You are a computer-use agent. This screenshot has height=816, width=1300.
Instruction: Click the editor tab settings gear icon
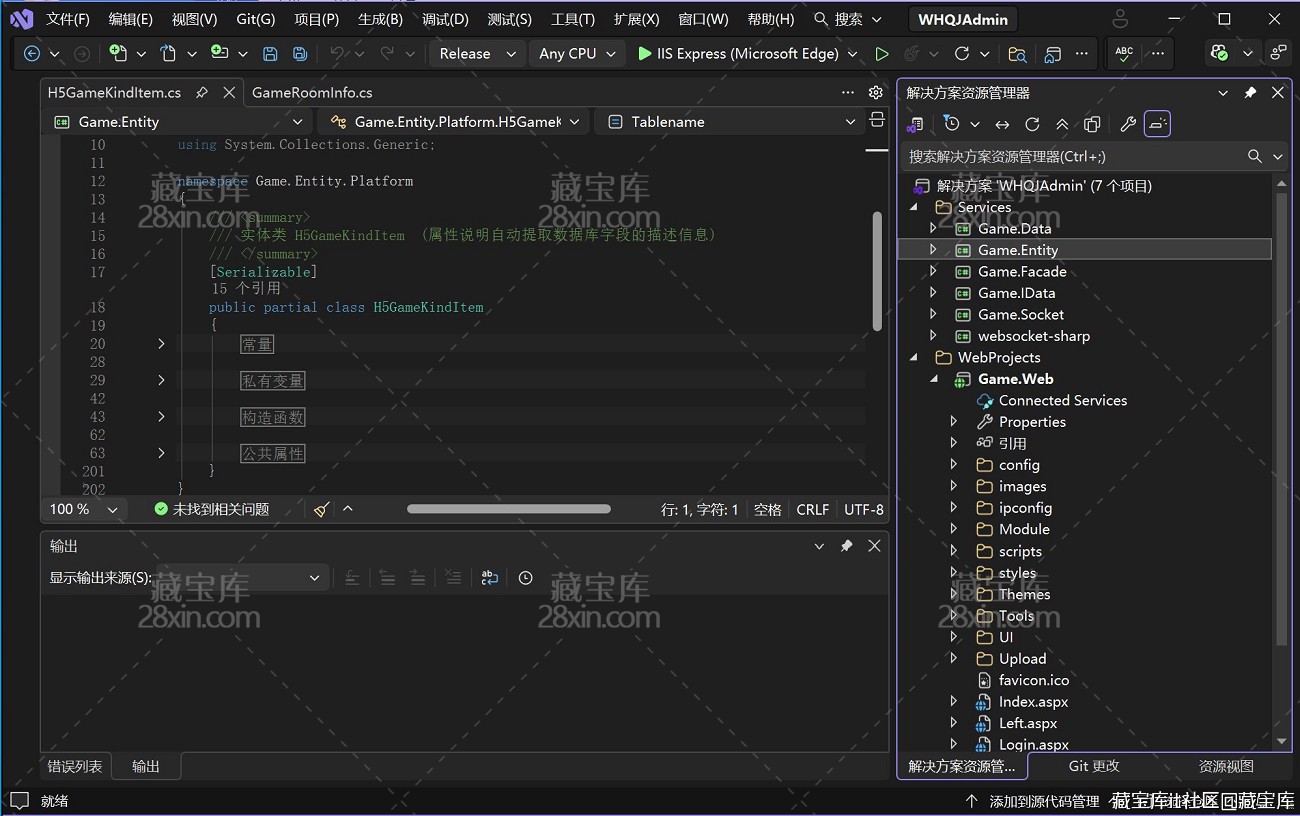875,92
